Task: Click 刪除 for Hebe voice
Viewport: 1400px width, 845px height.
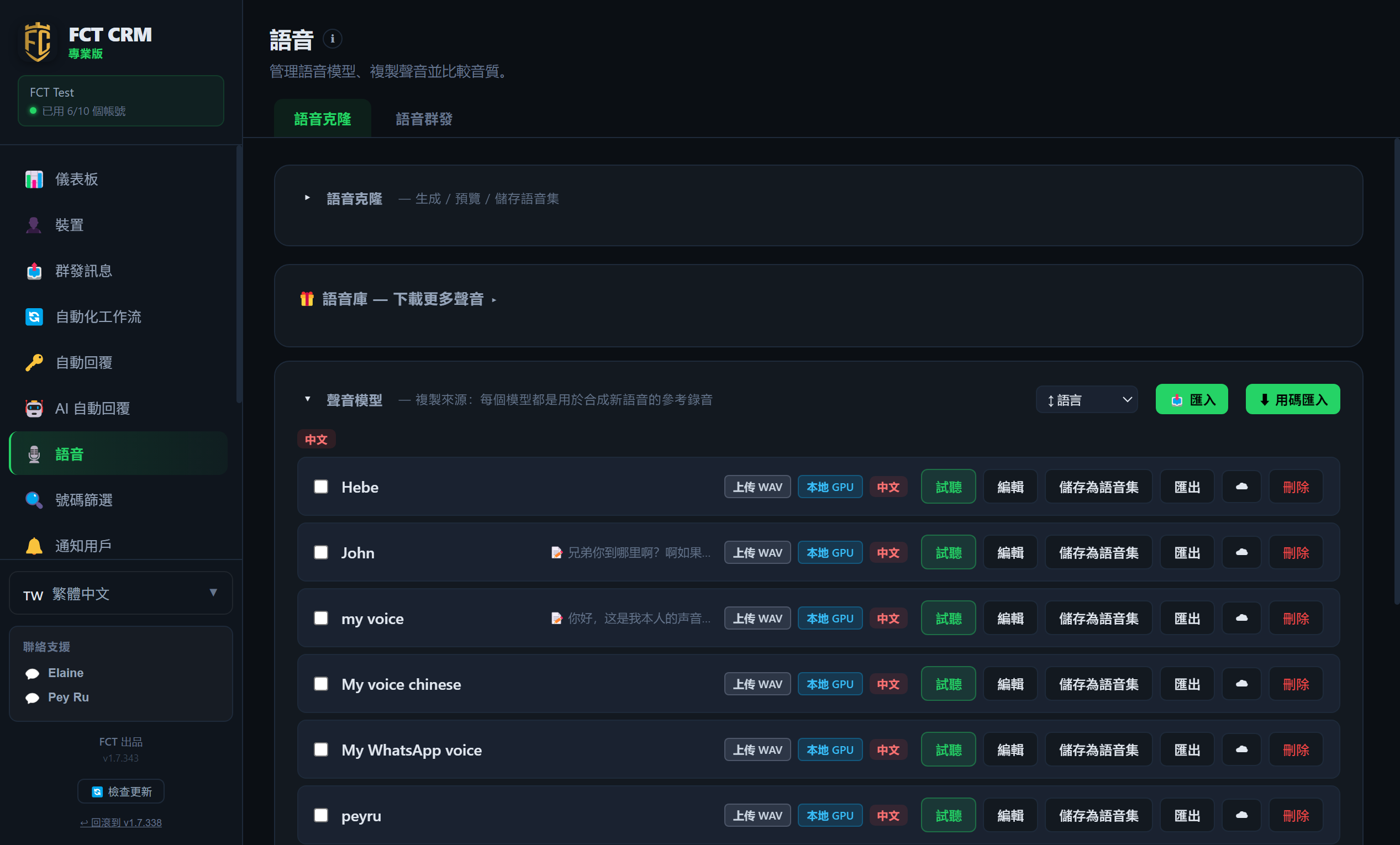Action: pos(1296,487)
